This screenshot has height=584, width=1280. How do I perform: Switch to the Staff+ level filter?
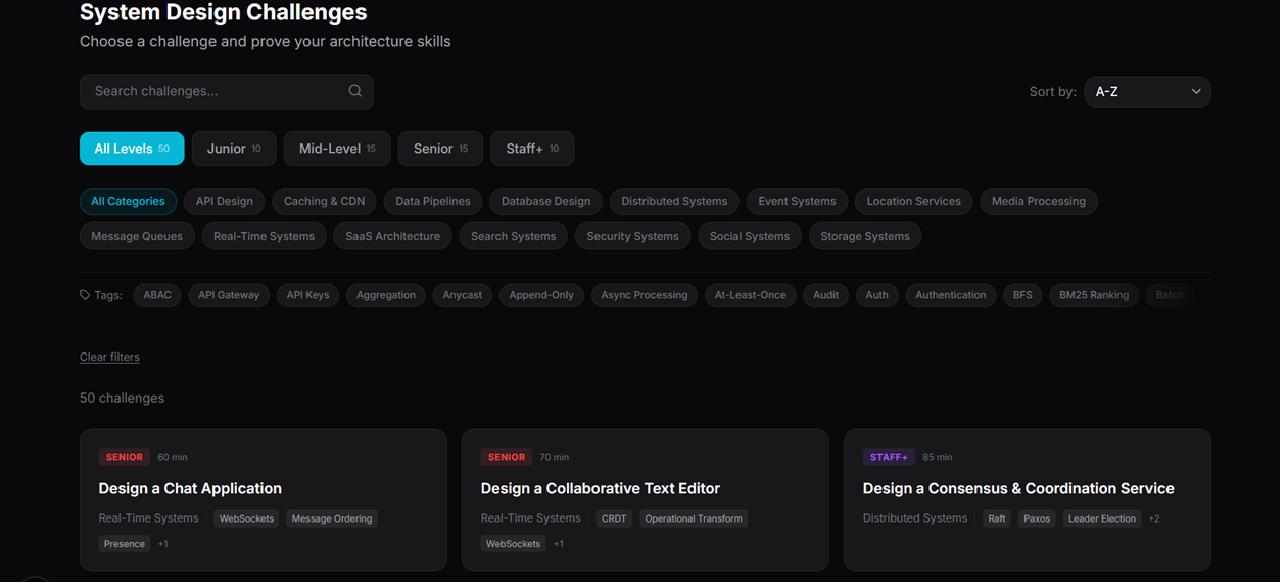(531, 148)
